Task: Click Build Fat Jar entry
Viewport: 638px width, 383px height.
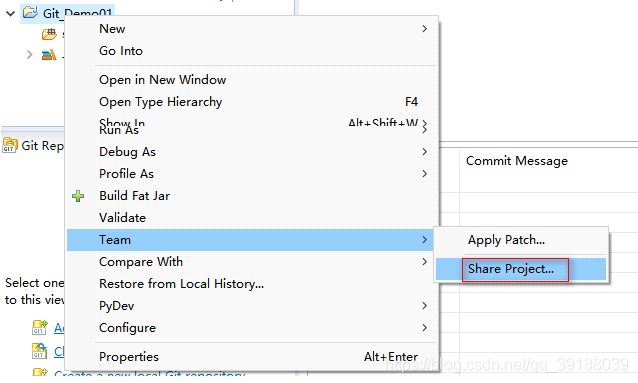Action: [x=252, y=196]
